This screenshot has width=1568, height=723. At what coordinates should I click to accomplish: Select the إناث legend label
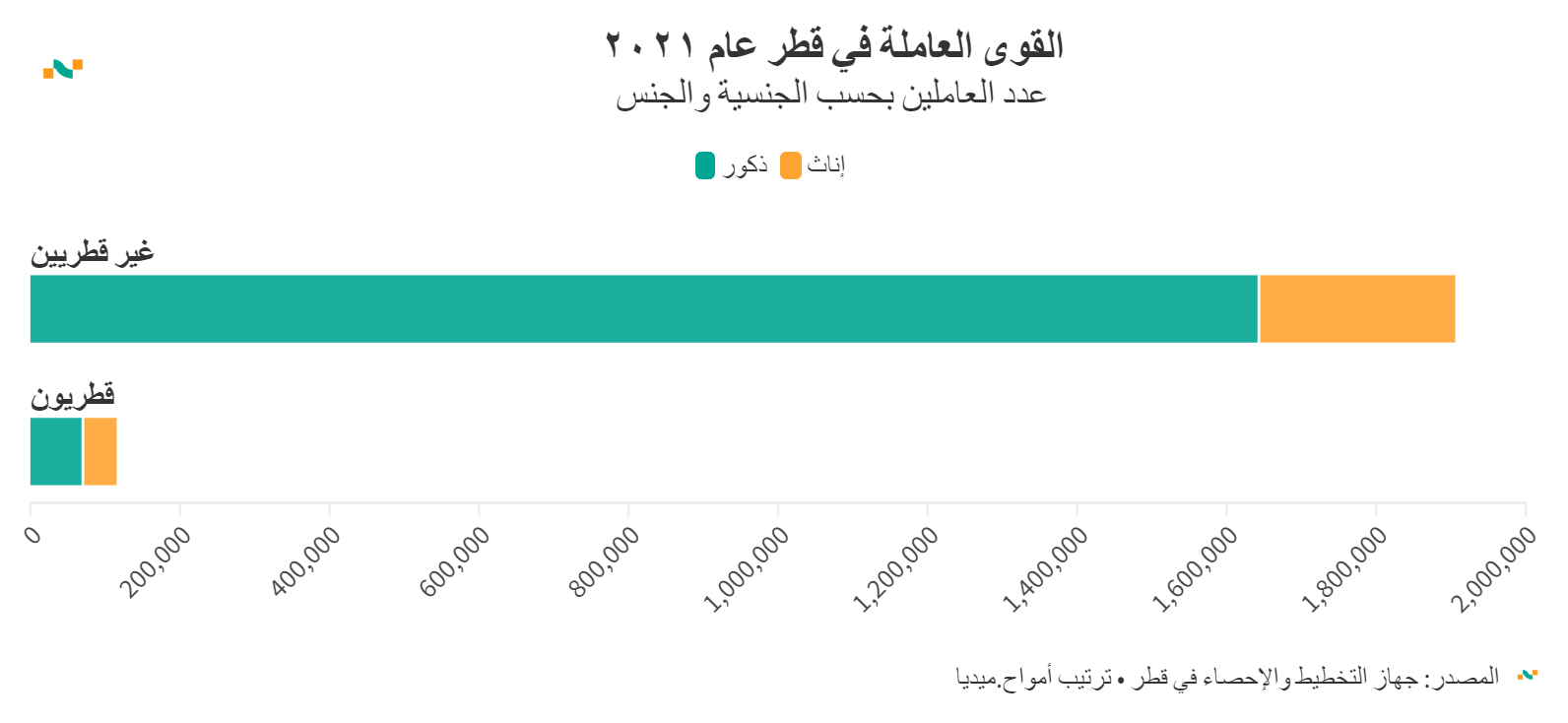point(826,165)
